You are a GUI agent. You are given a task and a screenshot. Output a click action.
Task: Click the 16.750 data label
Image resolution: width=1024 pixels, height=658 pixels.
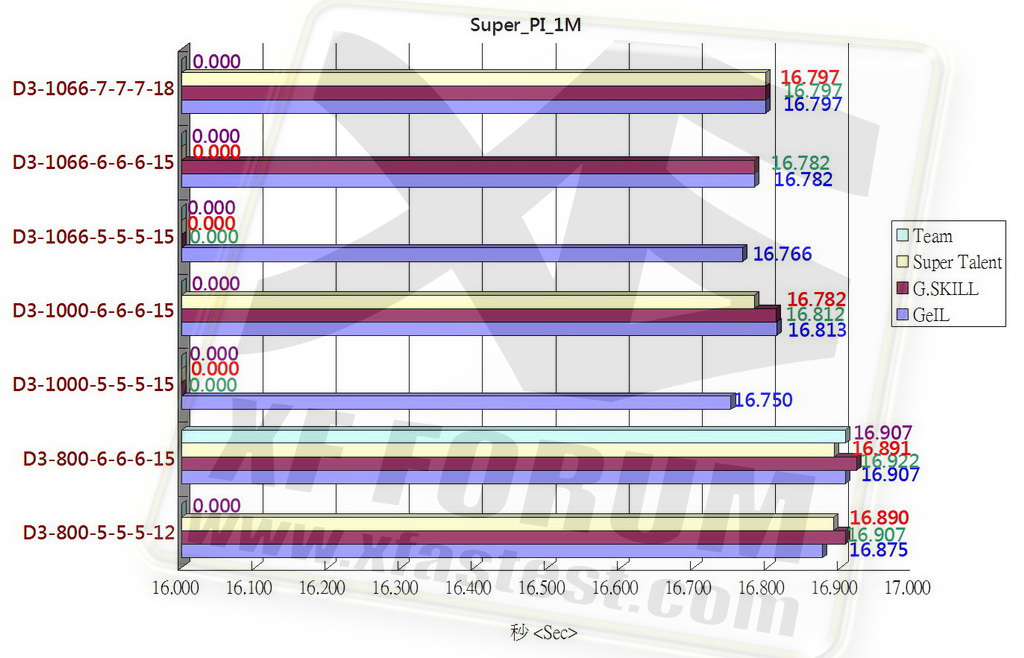click(763, 401)
